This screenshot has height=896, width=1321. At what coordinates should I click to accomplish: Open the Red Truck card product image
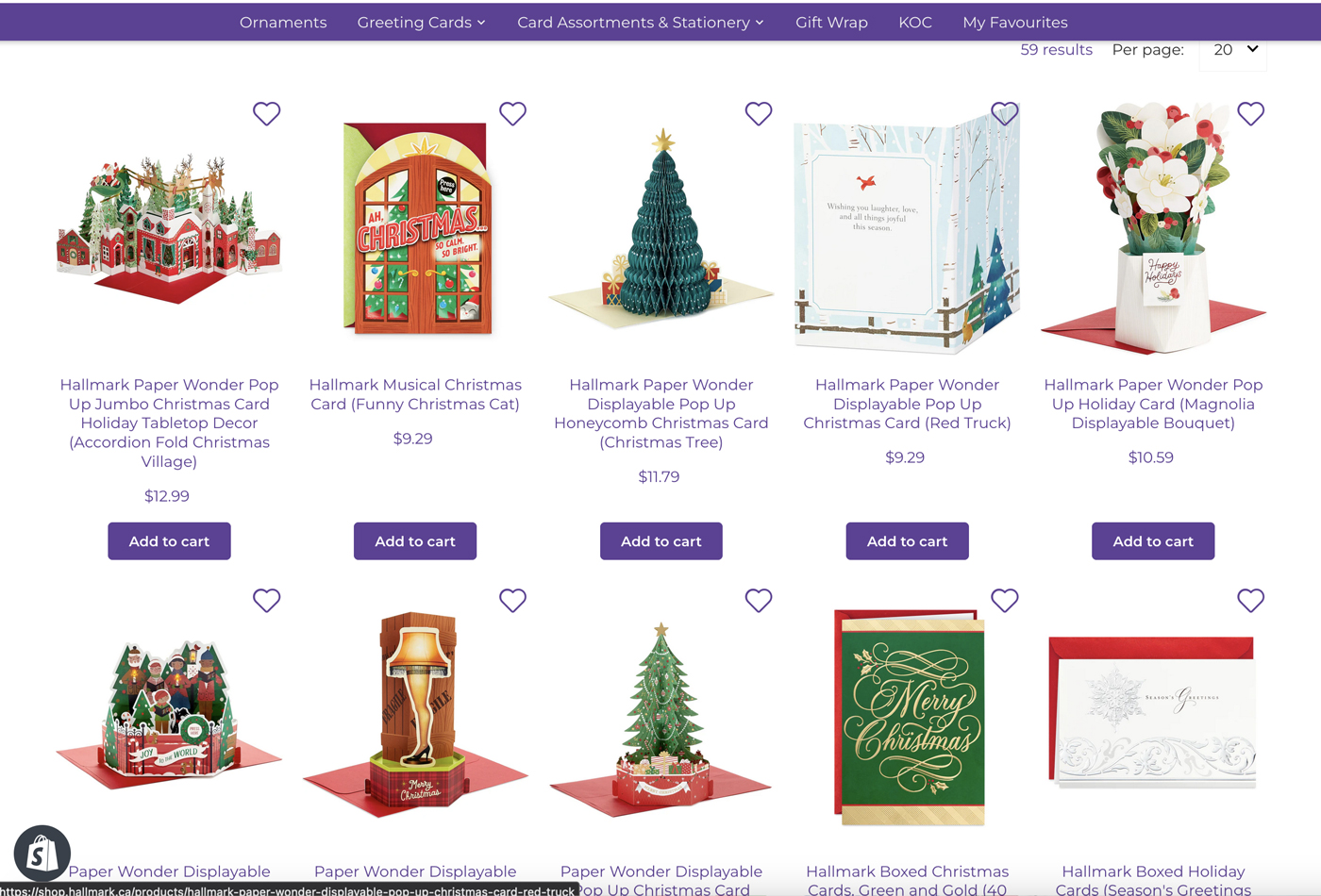[x=907, y=229]
